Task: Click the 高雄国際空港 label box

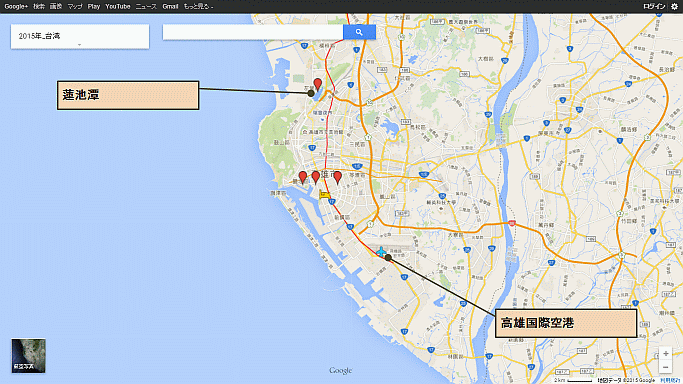Action: 566,323
